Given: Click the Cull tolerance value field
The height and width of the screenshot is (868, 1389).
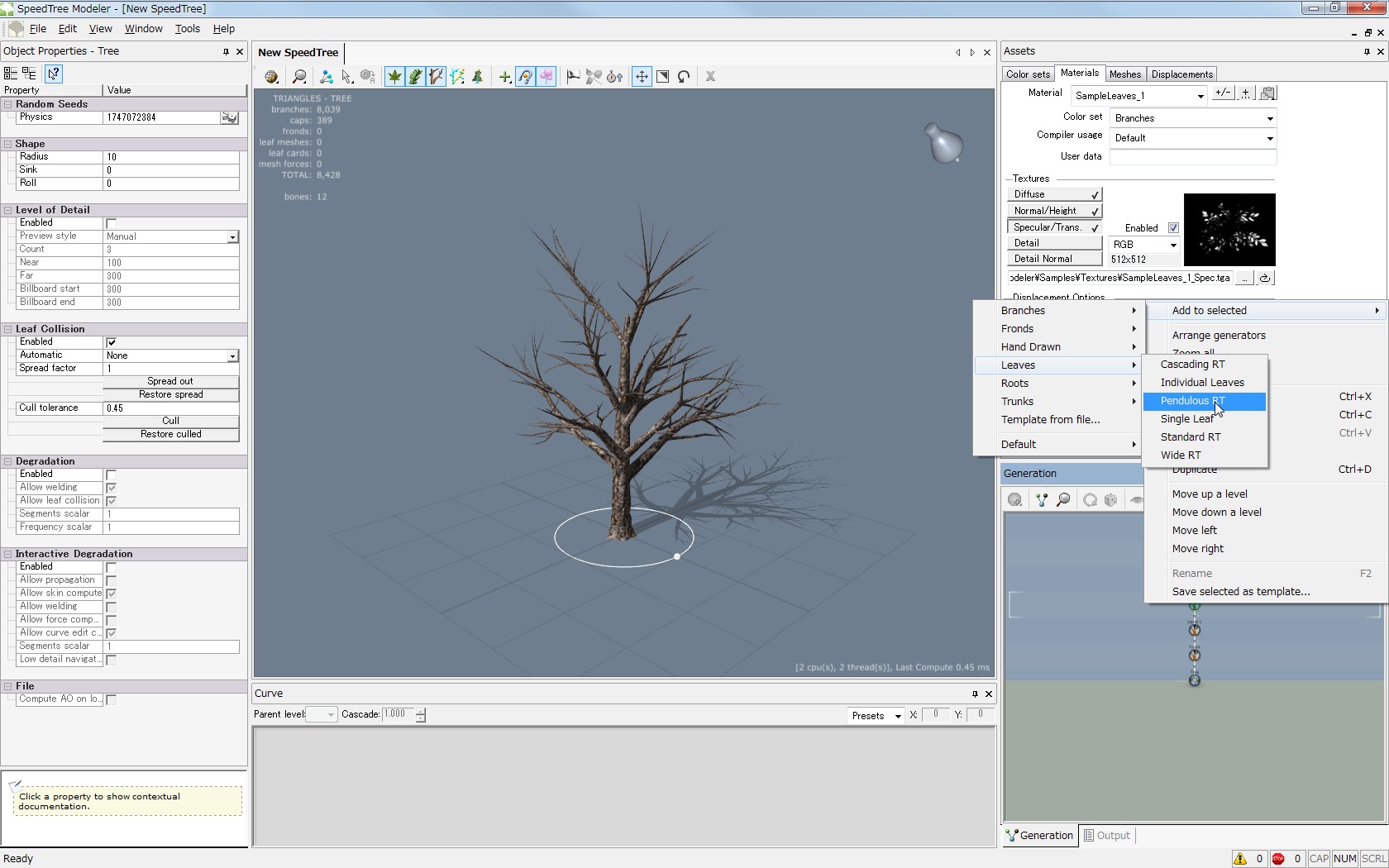Looking at the screenshot, I should pyautogui.click(x=170, y=408).
